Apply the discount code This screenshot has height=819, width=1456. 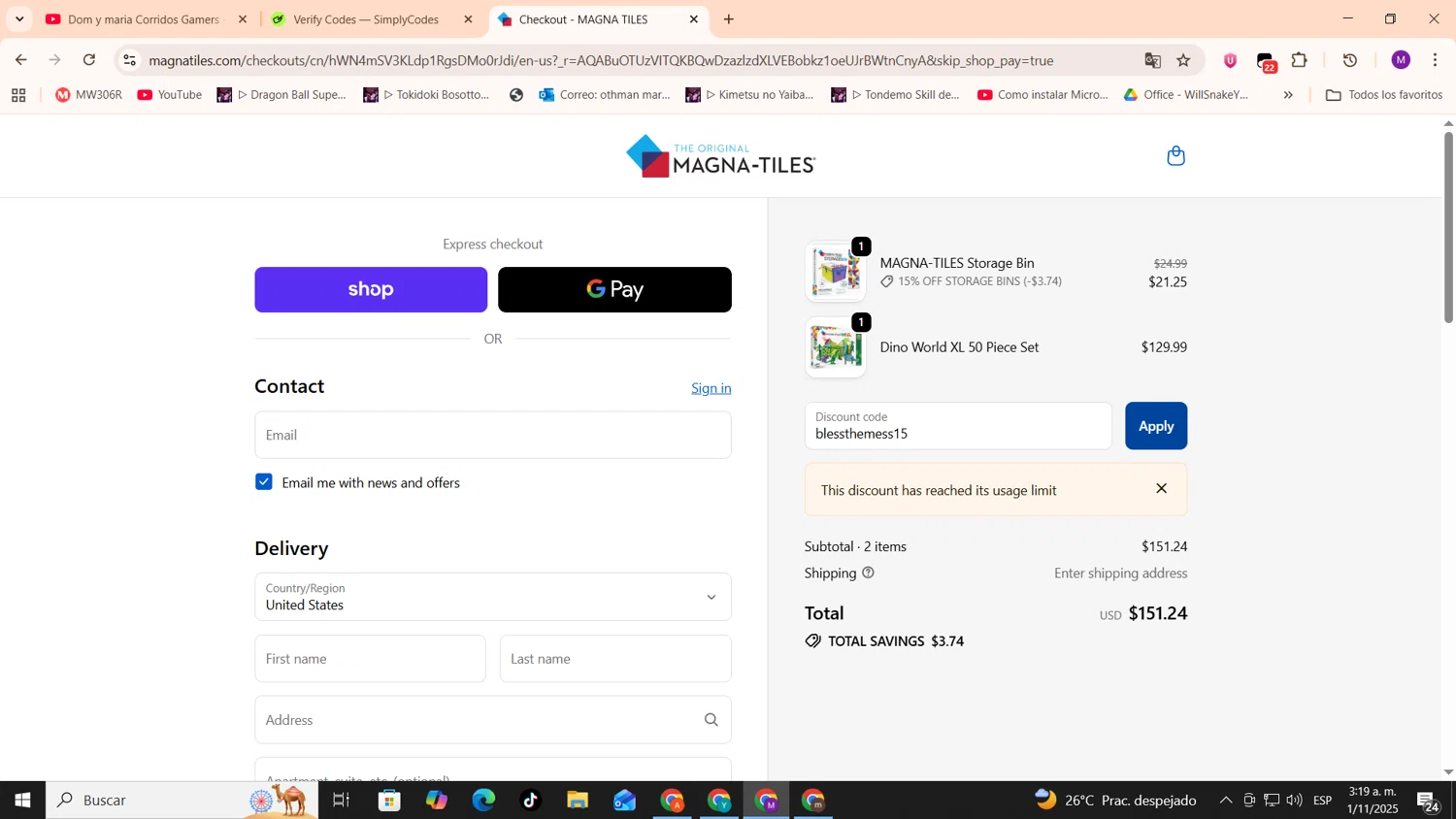[1155, 426]
